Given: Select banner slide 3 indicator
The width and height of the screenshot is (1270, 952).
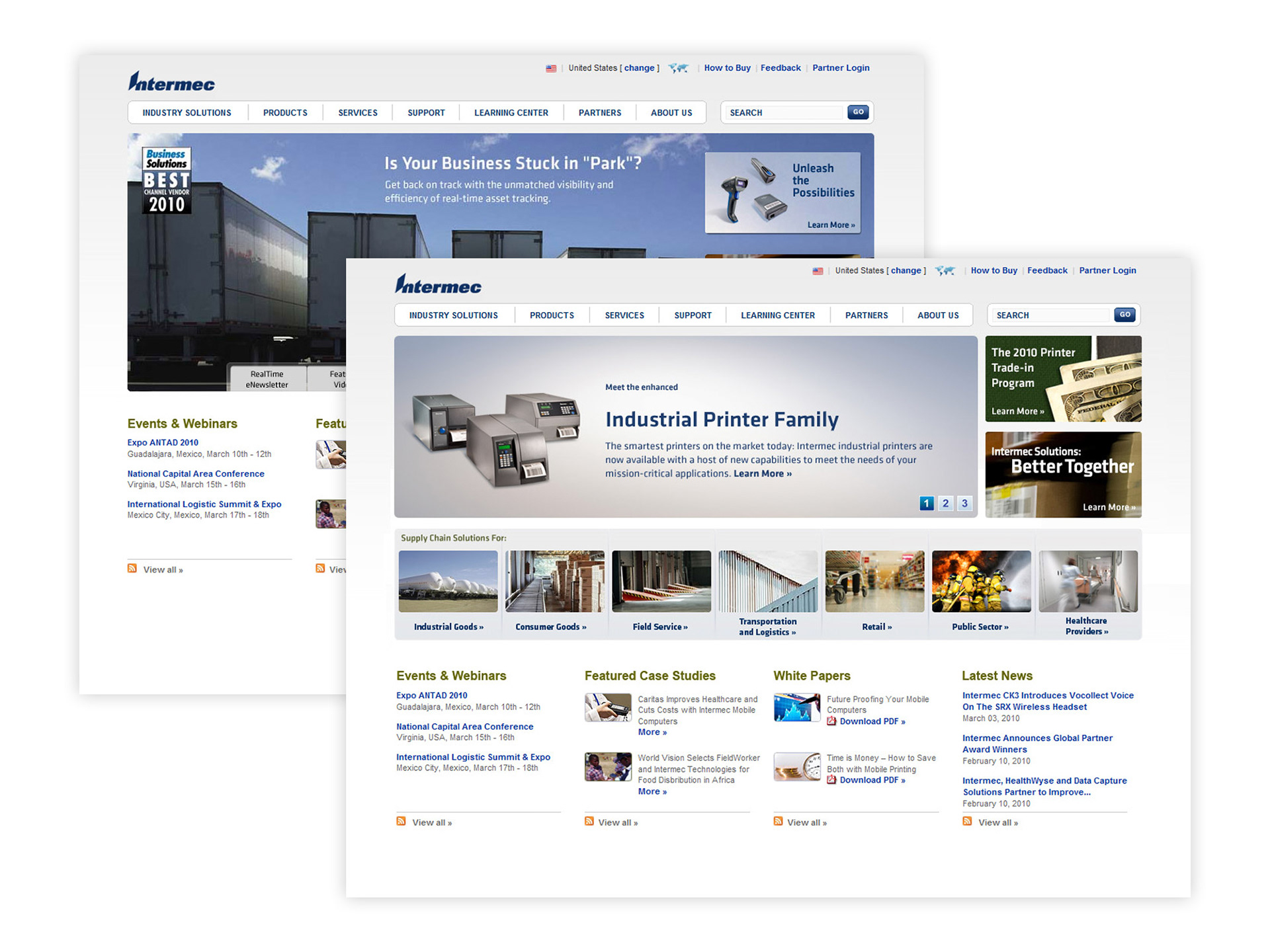Looking at the screenshot, I should pyautogui.click(x=965, y=503).
